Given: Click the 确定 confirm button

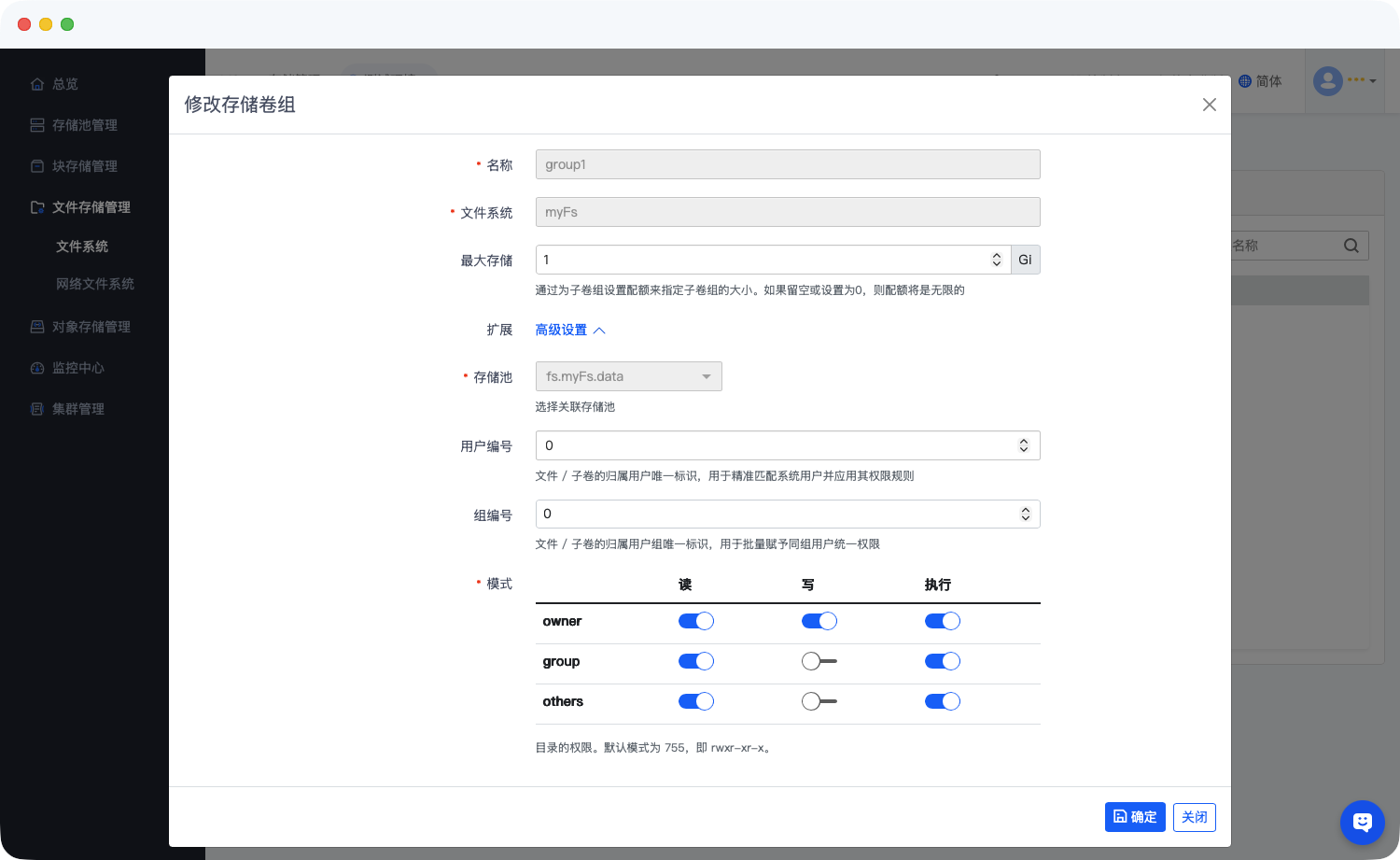Looking at the screenshot, I should click(1135, 817).
